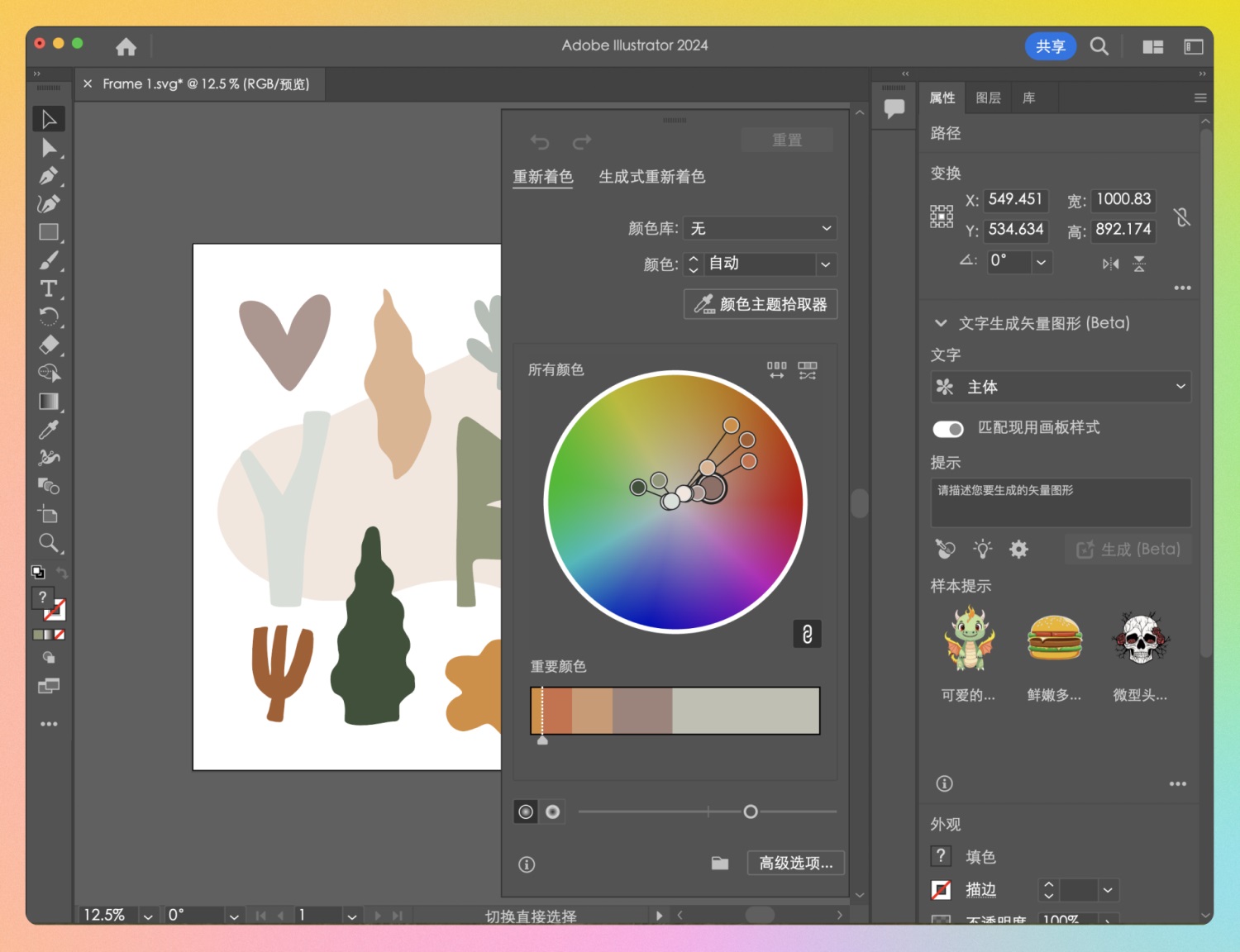Click brightness slider handle

pos(751,812)
